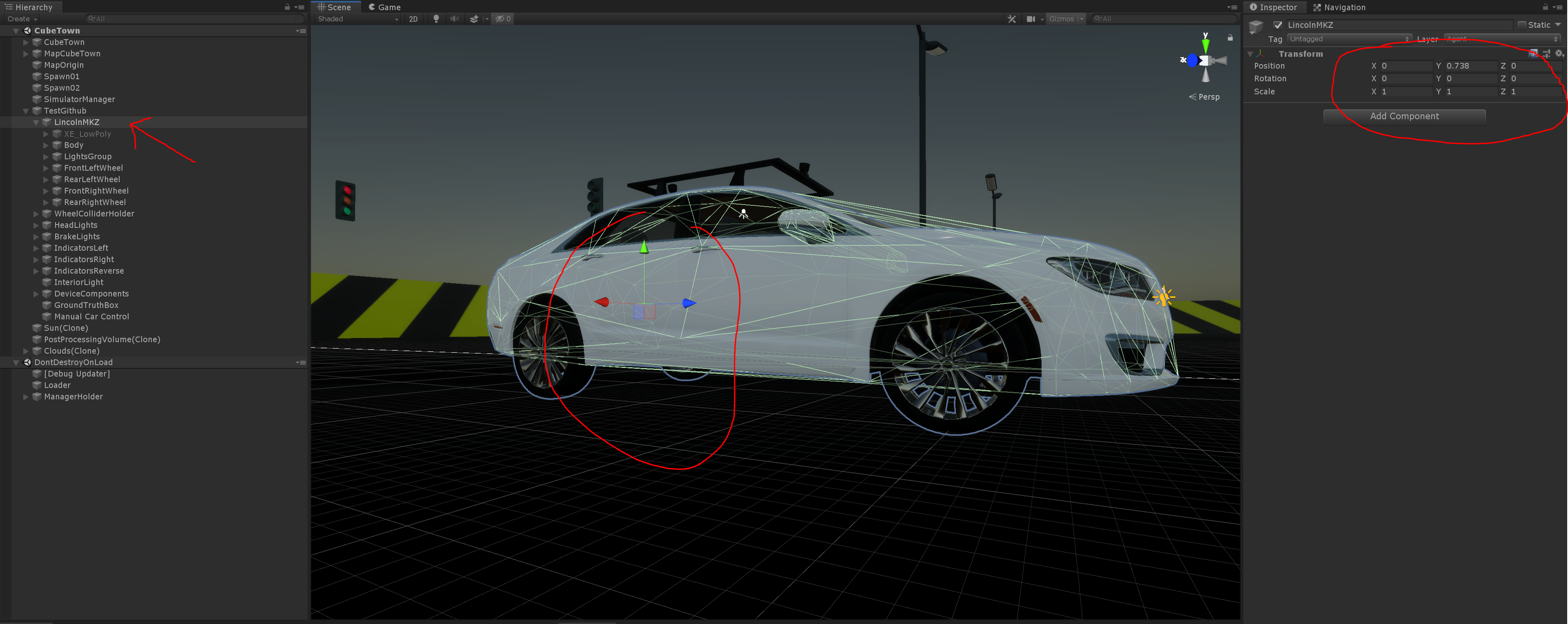This screenshot has width=1568, height=624.
Task: Select the Loader object
Action: [x=57, y=385]
